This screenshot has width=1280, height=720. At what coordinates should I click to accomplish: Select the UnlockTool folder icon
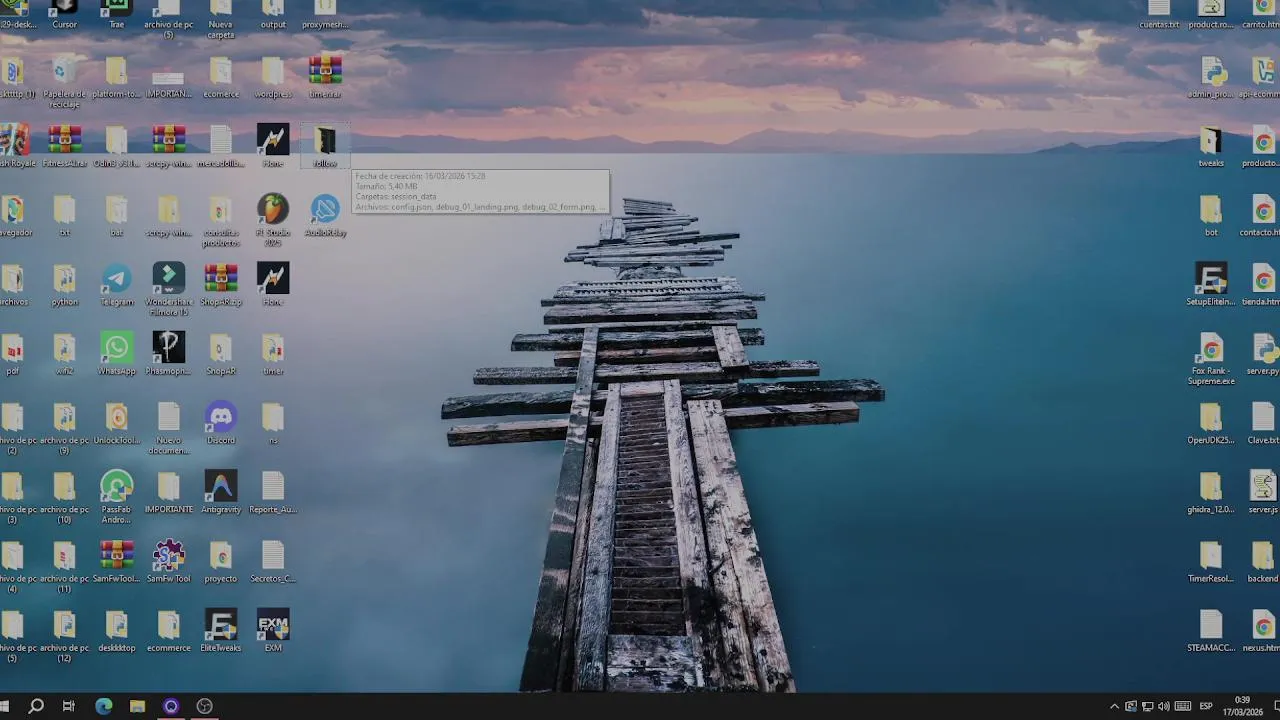tap(116, 422)
